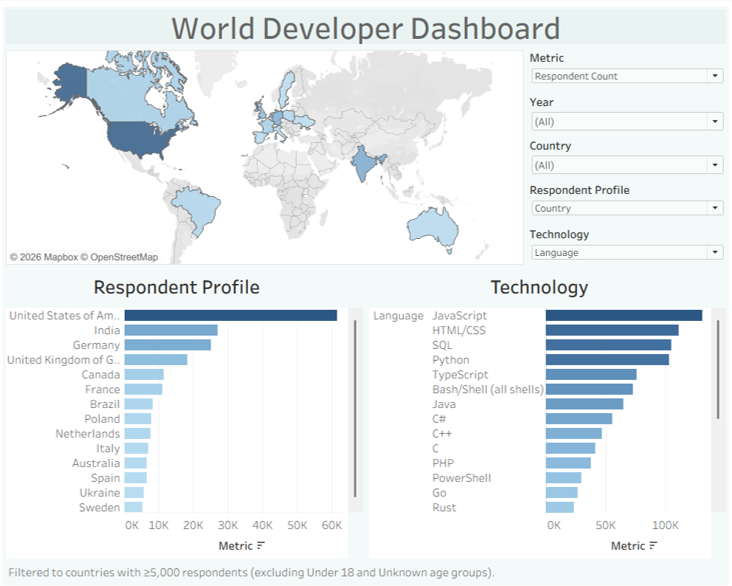Click the PowerShell bar

tap(563, 478)
